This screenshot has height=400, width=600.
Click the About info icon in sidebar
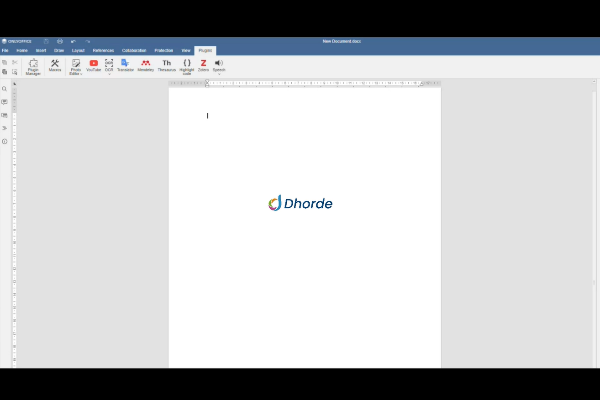tap(4, 141)
